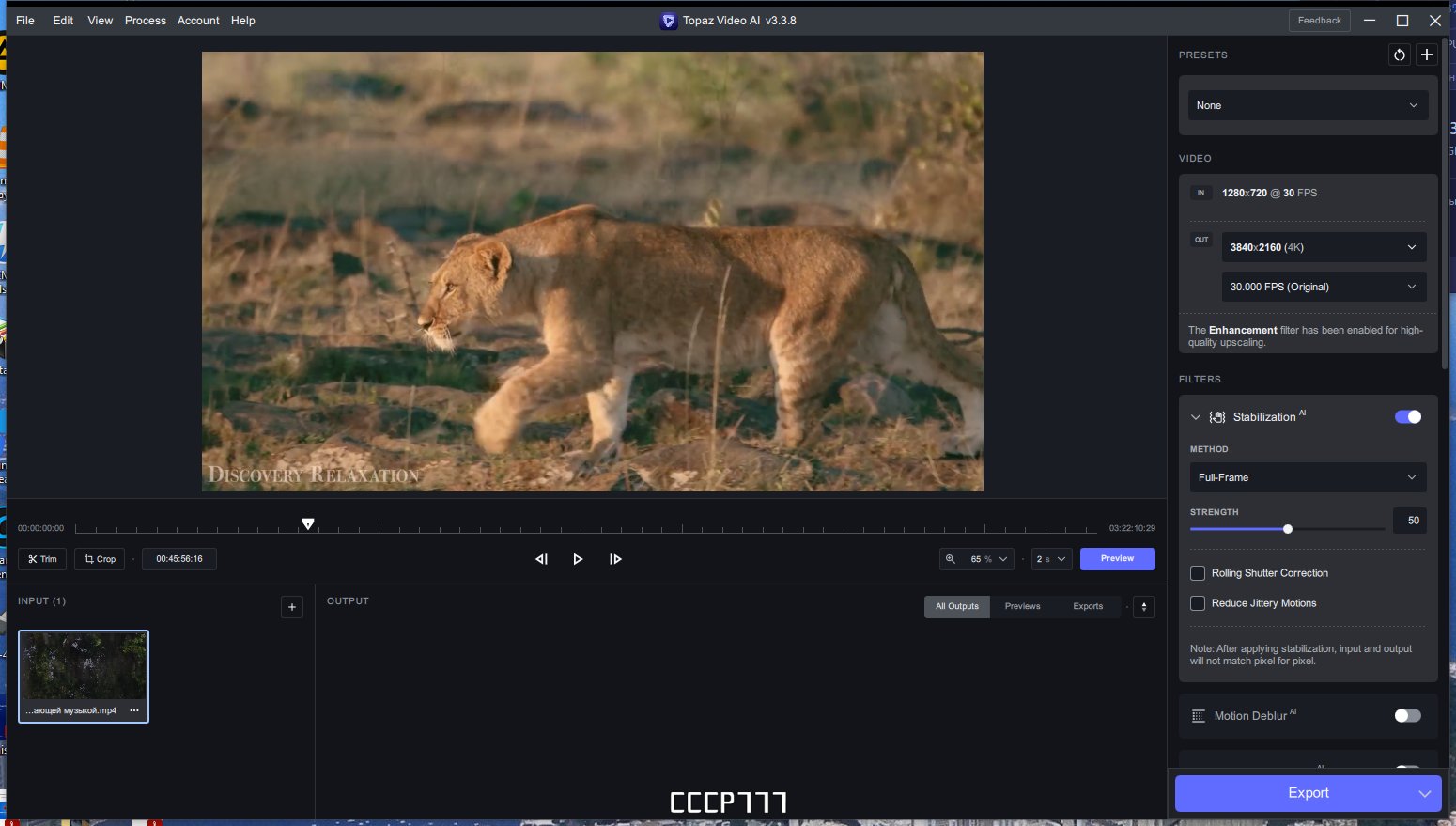This screenshot has width=1456, height=826.
Task: Check Reduce Jittery Motions
Action: (1198, 603)
